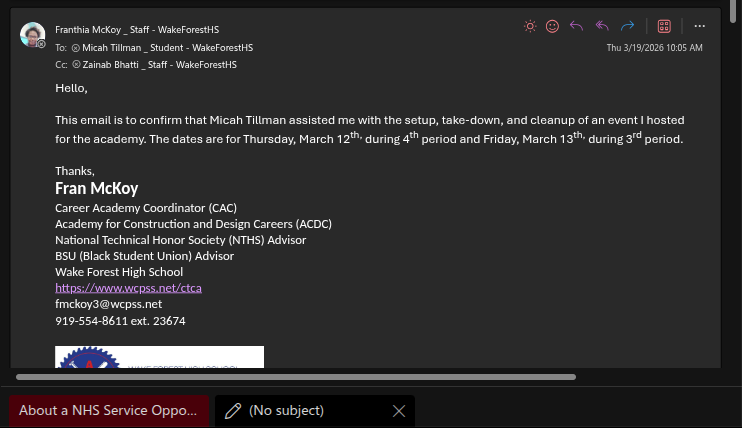Viewport: 742px width, 428px height.
Task: Open the wcpss.net/ctca link
Action: click(128, 288)
